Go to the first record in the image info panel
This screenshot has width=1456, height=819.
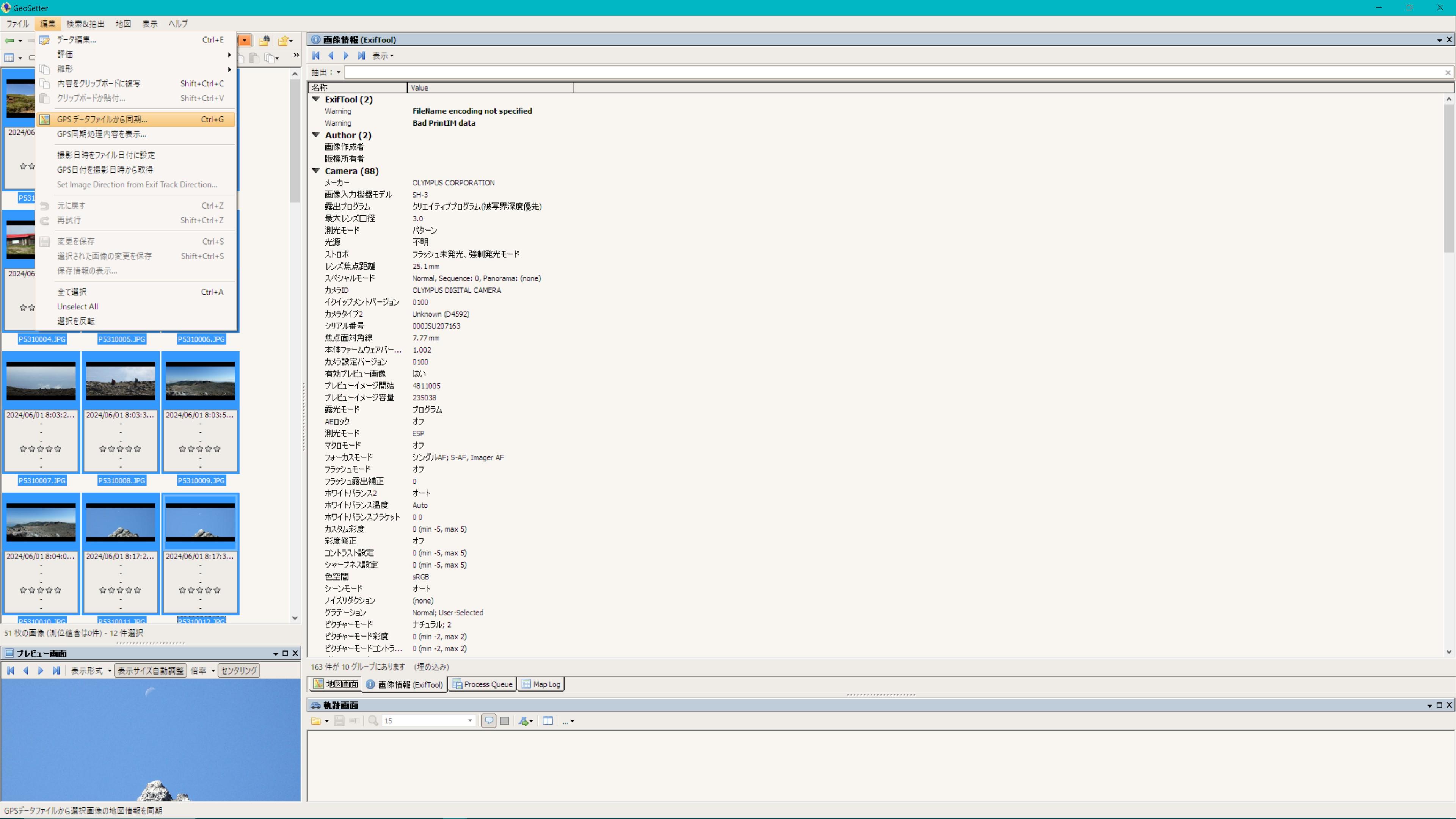(x=316, y=55)
